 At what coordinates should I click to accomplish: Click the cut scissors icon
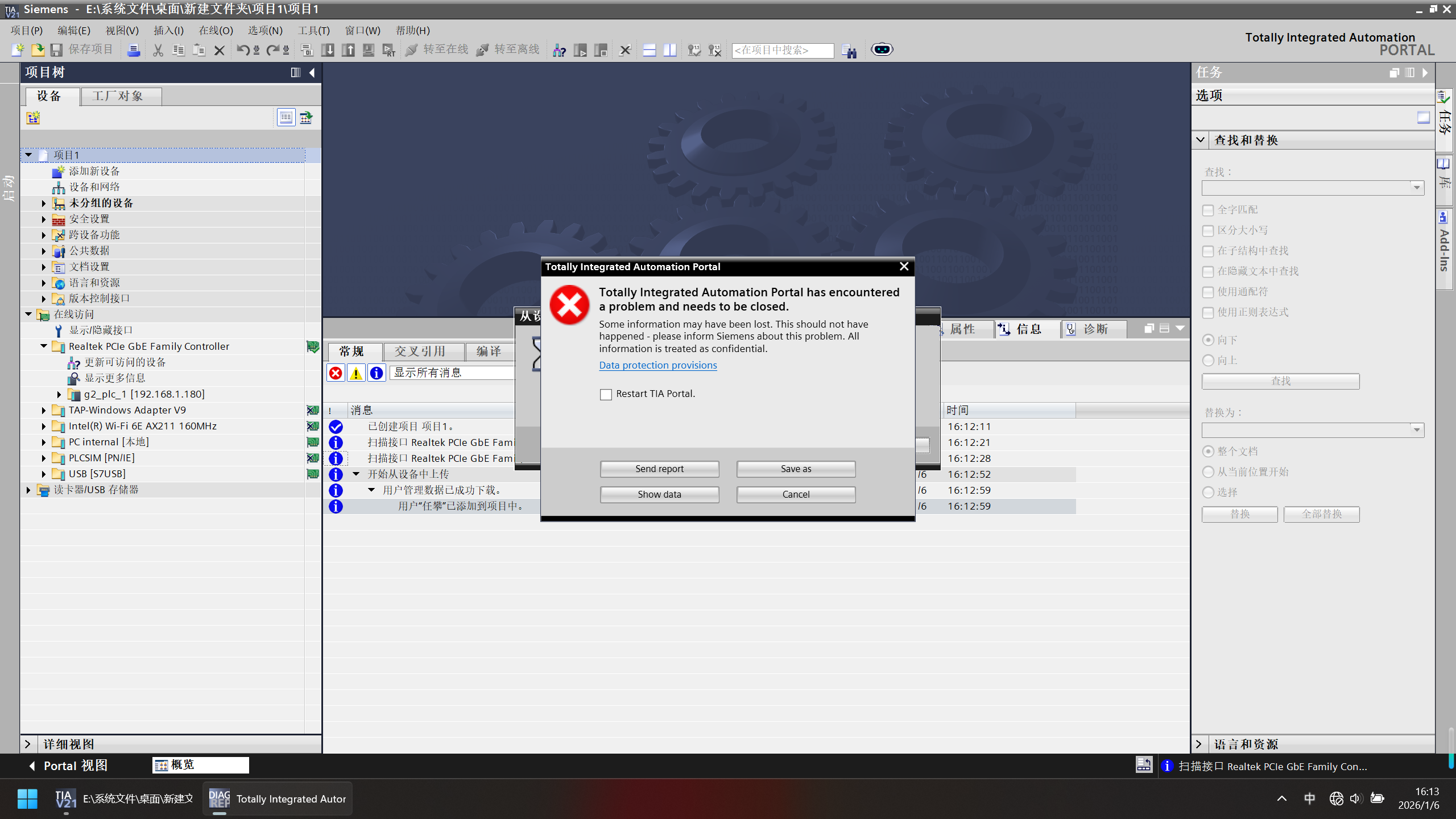158,50
